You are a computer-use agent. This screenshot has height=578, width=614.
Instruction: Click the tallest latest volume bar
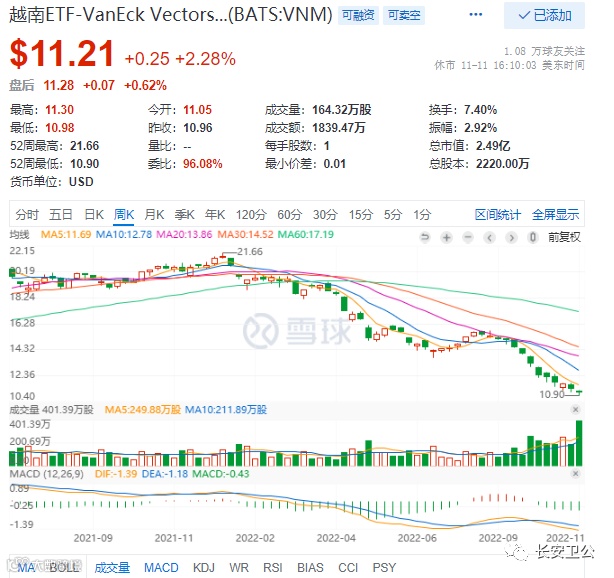[579, 443]
